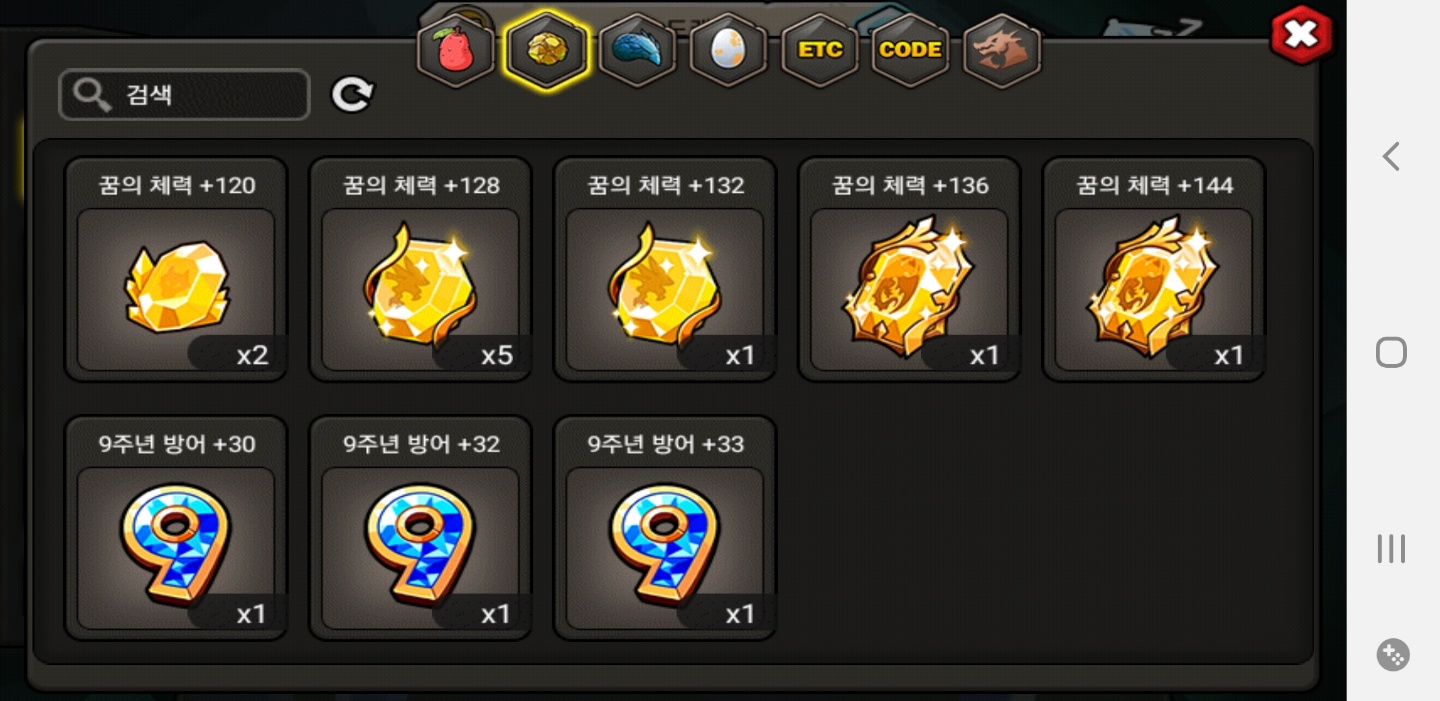Screen dimensions: 1440x701
Task: Select the 9주년 방어 +30 item
Action: click(x=176, y=528)
